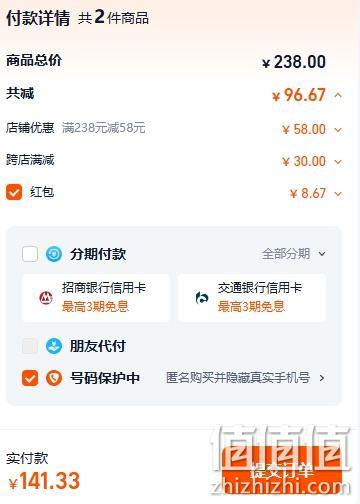Click 匿名购买并隐藏真实手机号 link text
This screenshot has height=504, width=360.
(238, 378)
